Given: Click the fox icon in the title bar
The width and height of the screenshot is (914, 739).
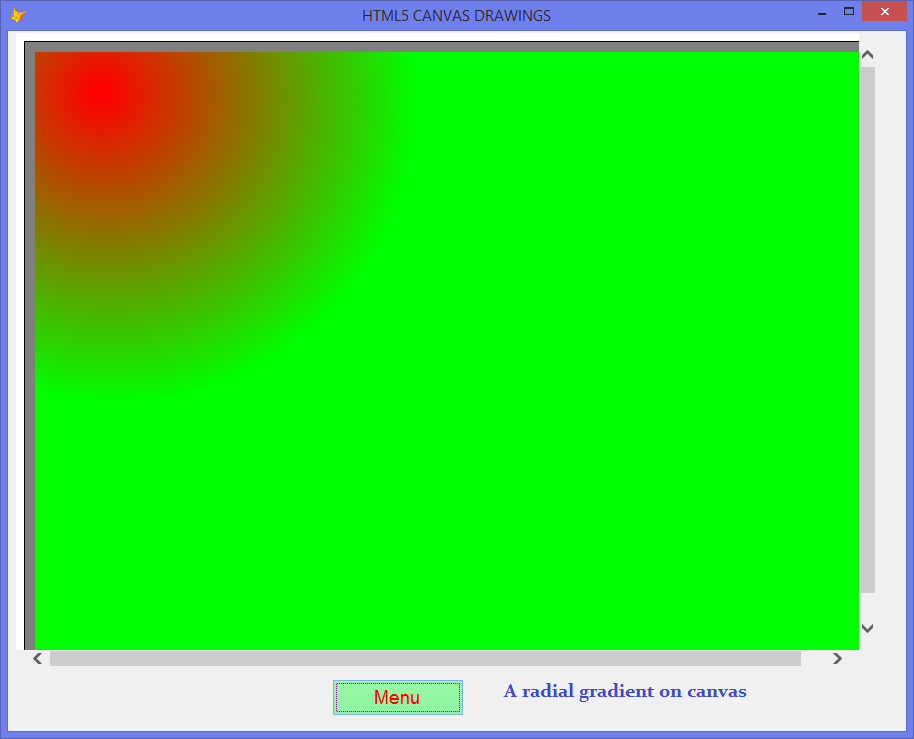Looking at the screenshot, I should click(16, 14).
